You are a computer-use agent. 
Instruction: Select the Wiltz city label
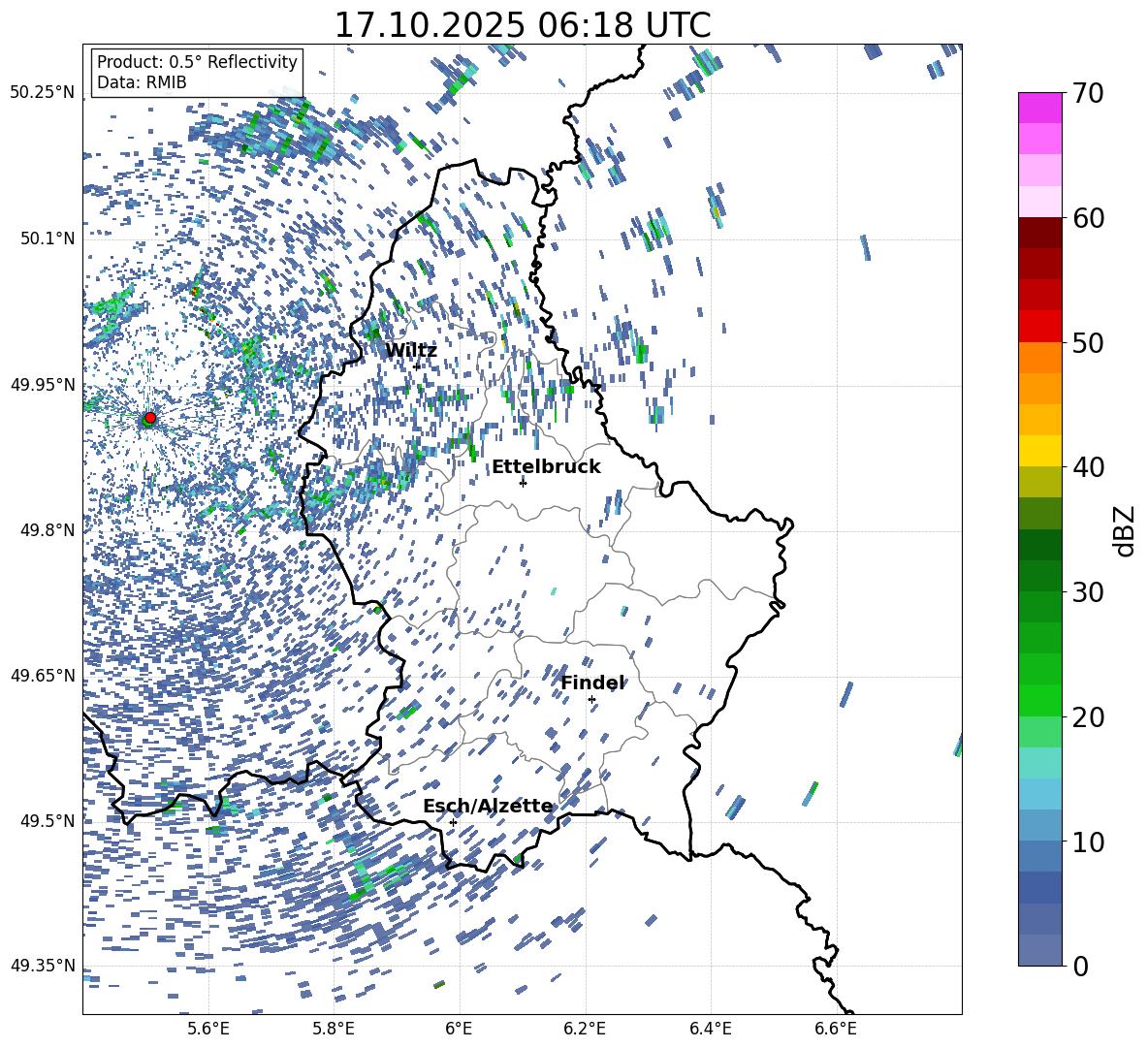(x=411, y=351)
